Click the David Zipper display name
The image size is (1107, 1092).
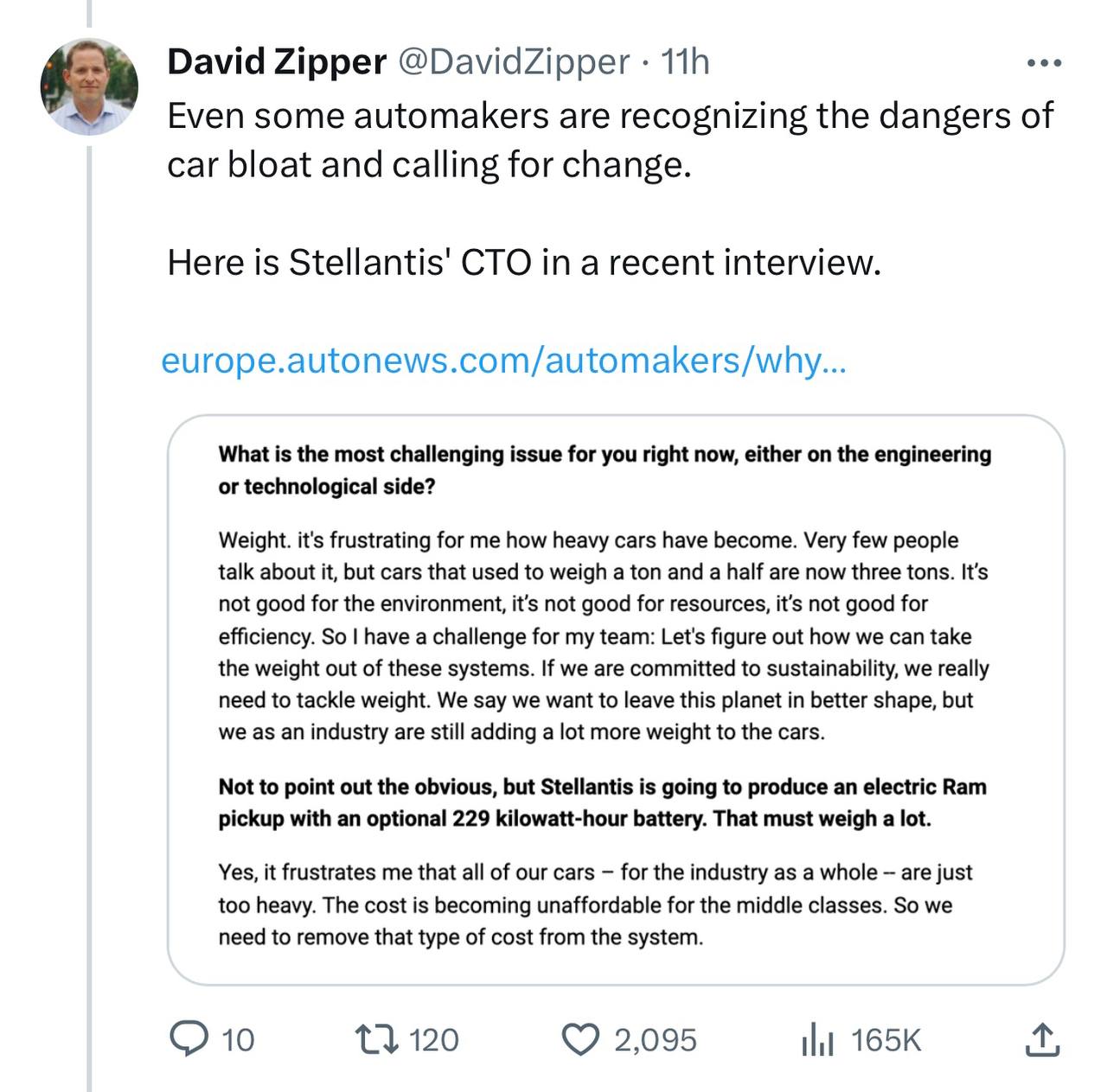276,61
